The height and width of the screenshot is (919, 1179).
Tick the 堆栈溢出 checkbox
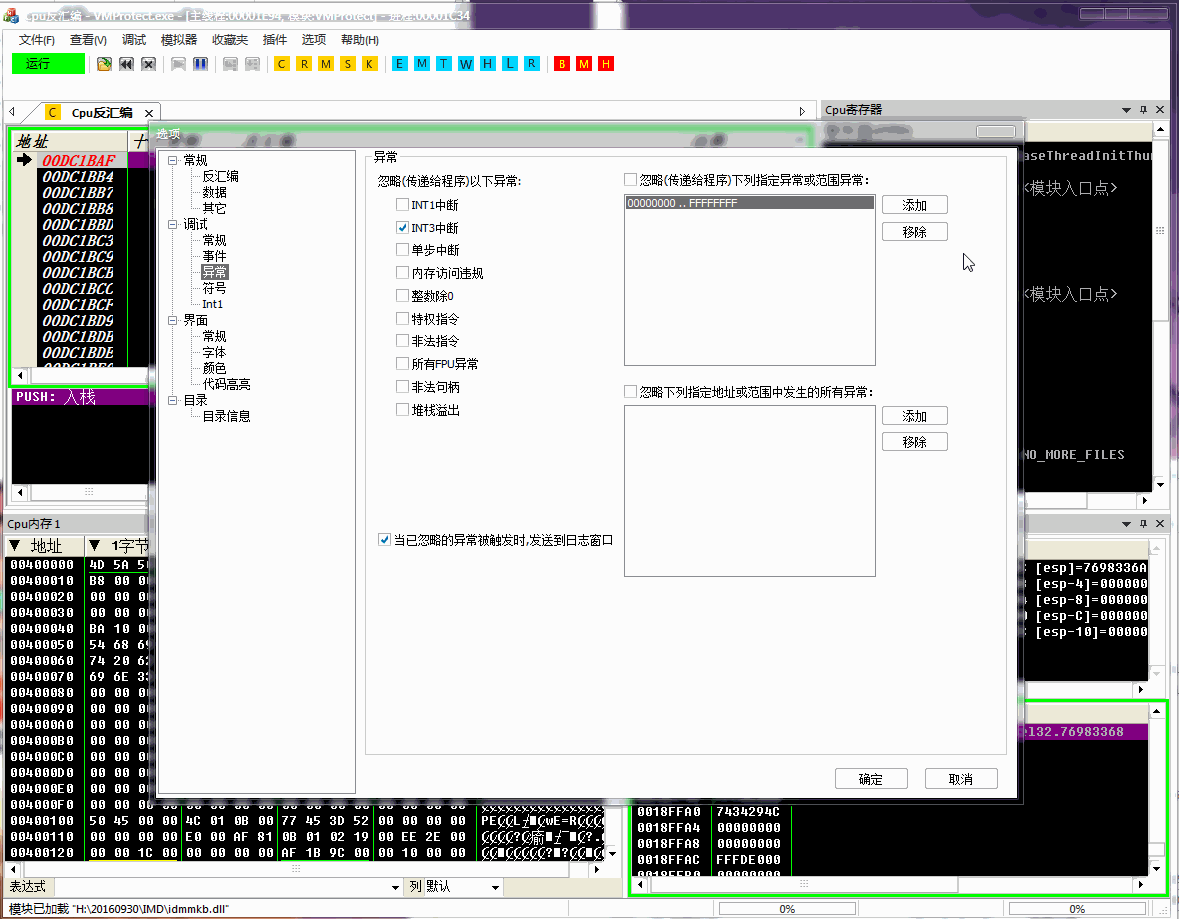[x=402, y=410]
